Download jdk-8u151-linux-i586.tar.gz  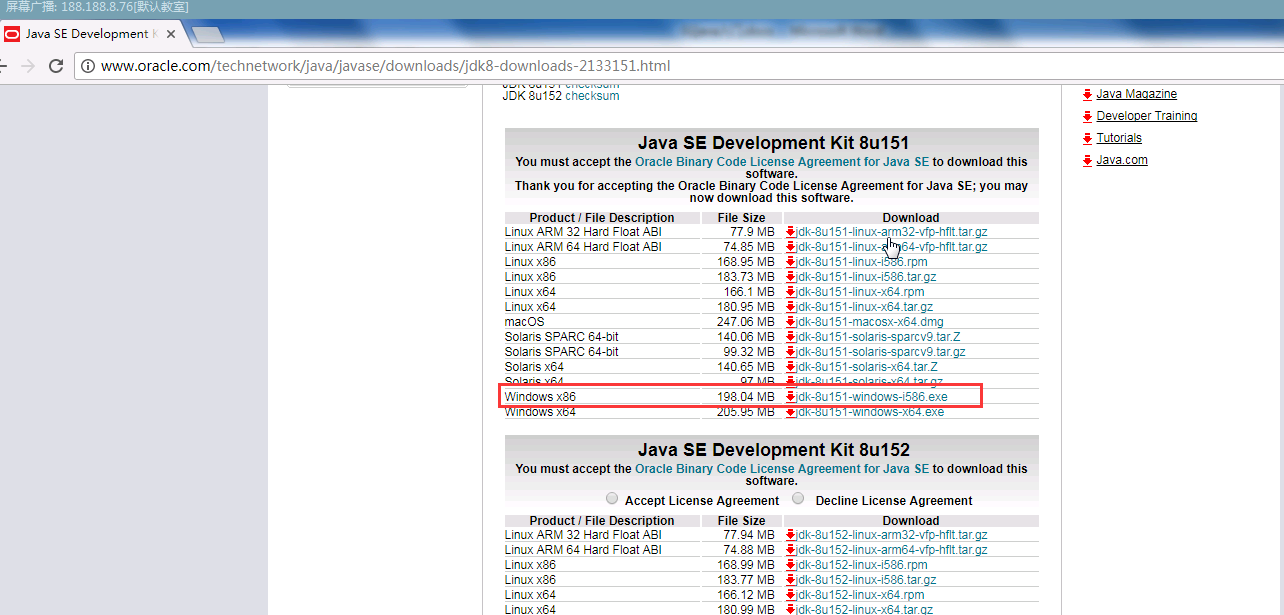click(x=867, y=277)
